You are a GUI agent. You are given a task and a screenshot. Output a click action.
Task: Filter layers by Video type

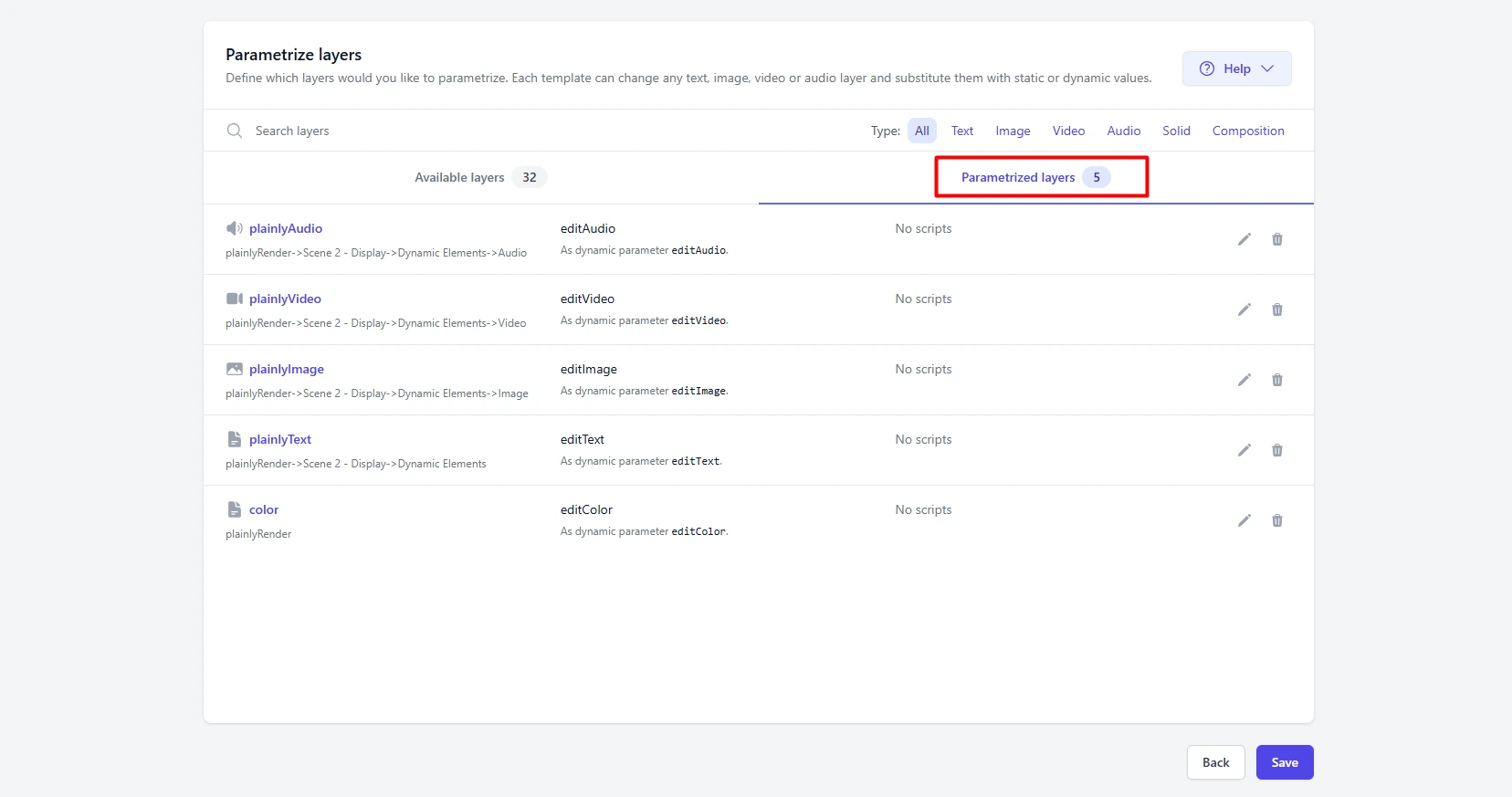(1068, 131)
